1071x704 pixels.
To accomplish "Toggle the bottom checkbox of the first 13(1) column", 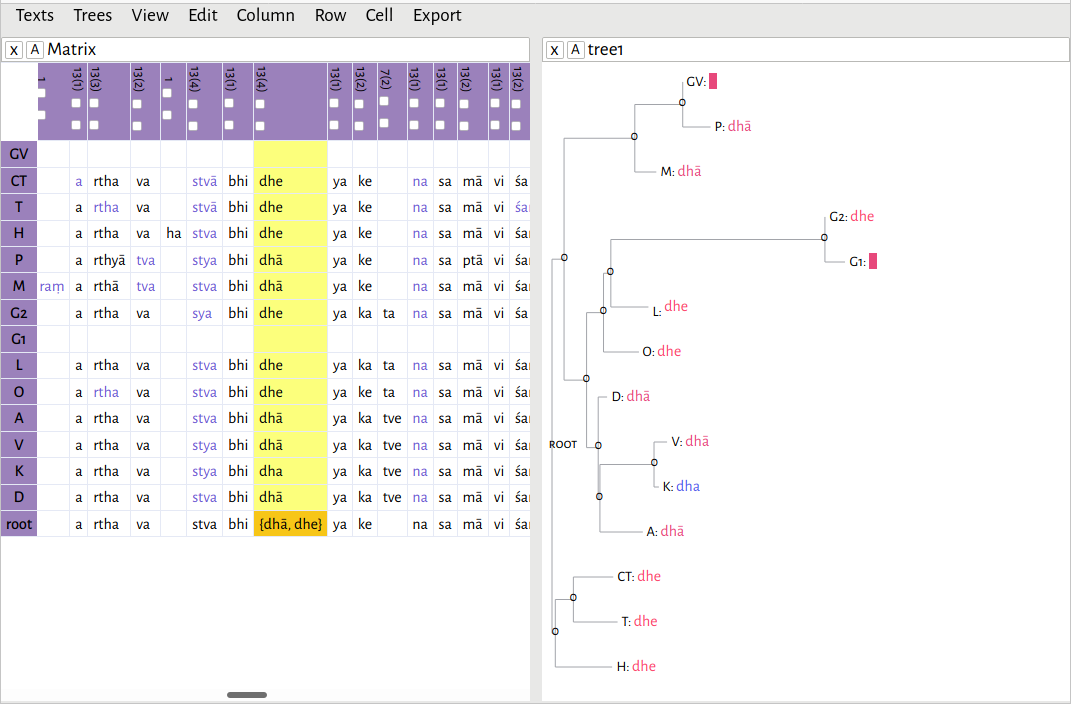I will pyautogui.click(x=75, y=123).
